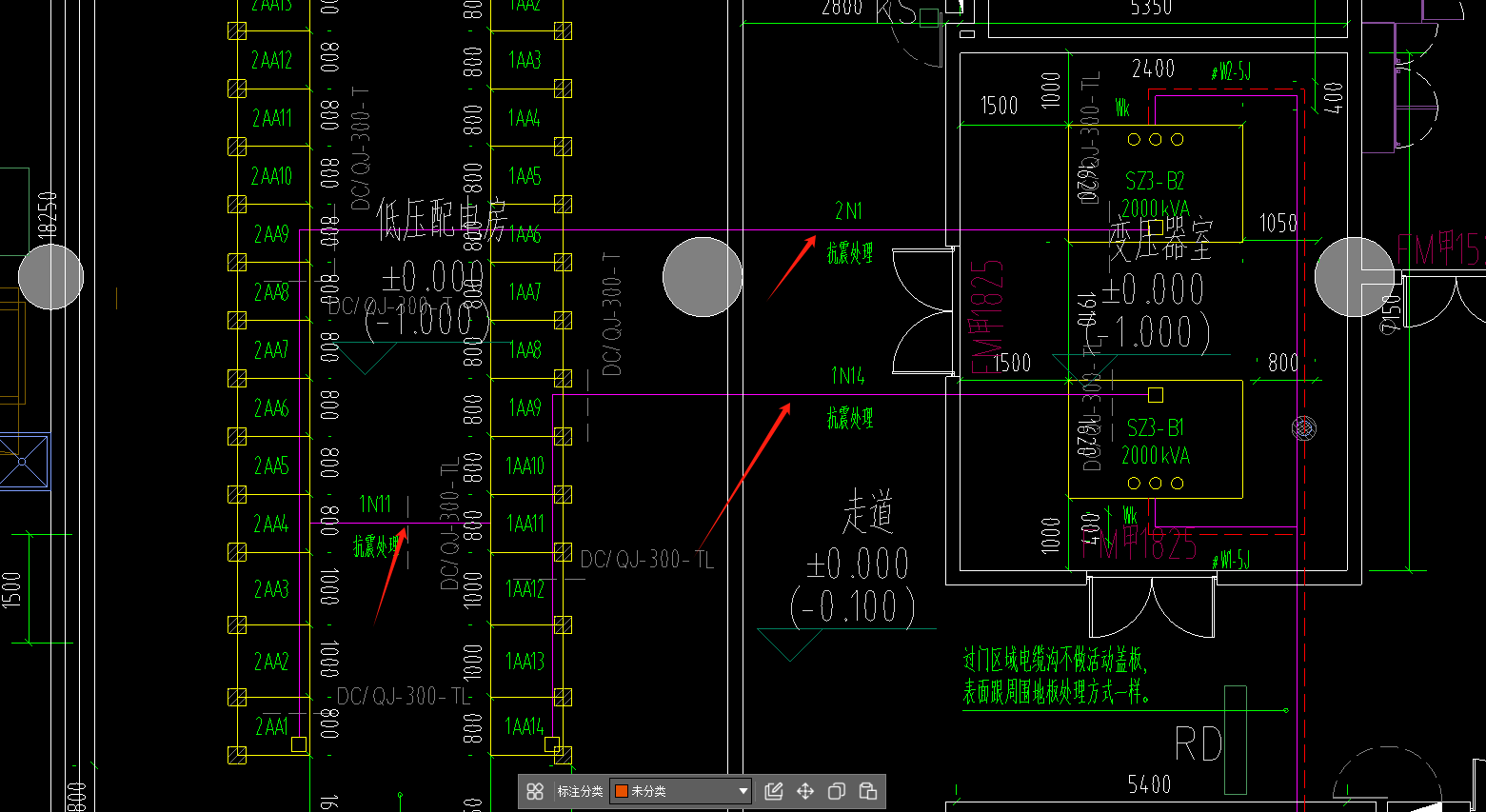Click cabinet label 1AA7
This screenshot has width=1486, height=812.
(525, 292)
